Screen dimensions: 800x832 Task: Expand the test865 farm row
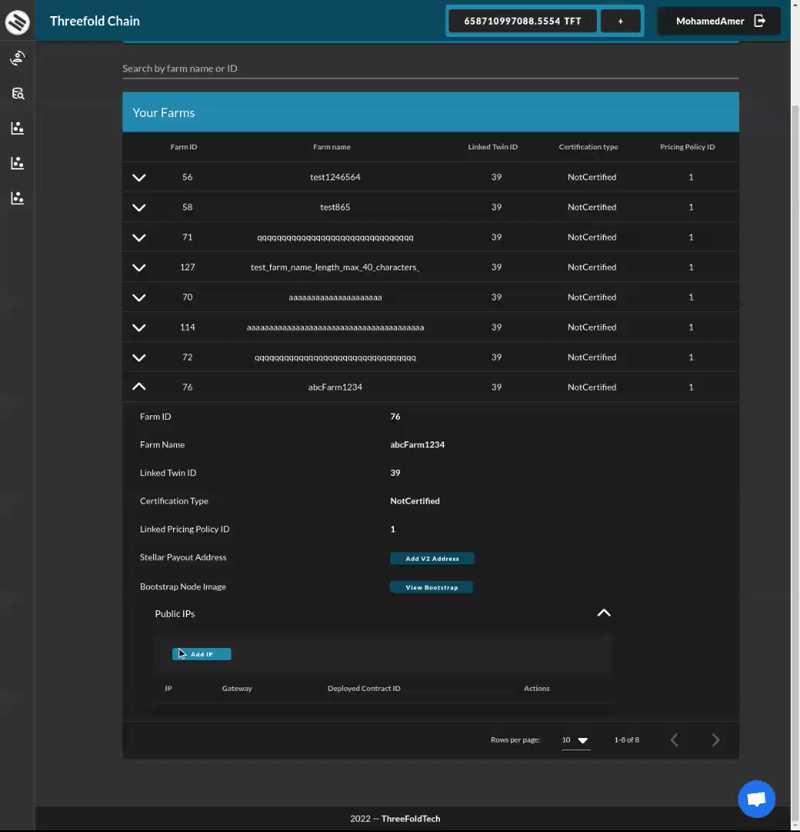pyautogui.click(x=139, y=207)
